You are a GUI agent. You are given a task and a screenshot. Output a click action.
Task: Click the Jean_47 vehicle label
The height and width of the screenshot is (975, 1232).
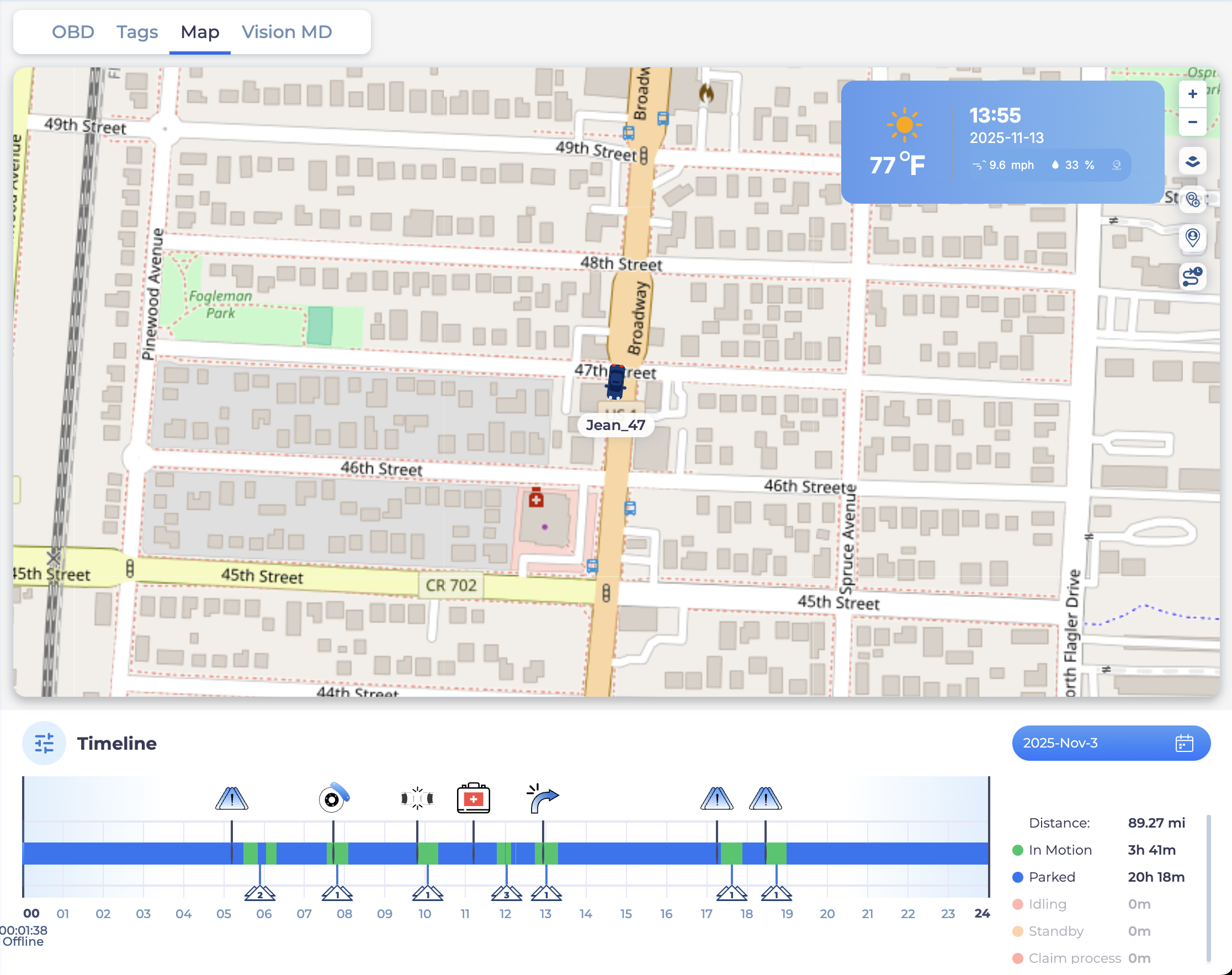coord(615,425)
